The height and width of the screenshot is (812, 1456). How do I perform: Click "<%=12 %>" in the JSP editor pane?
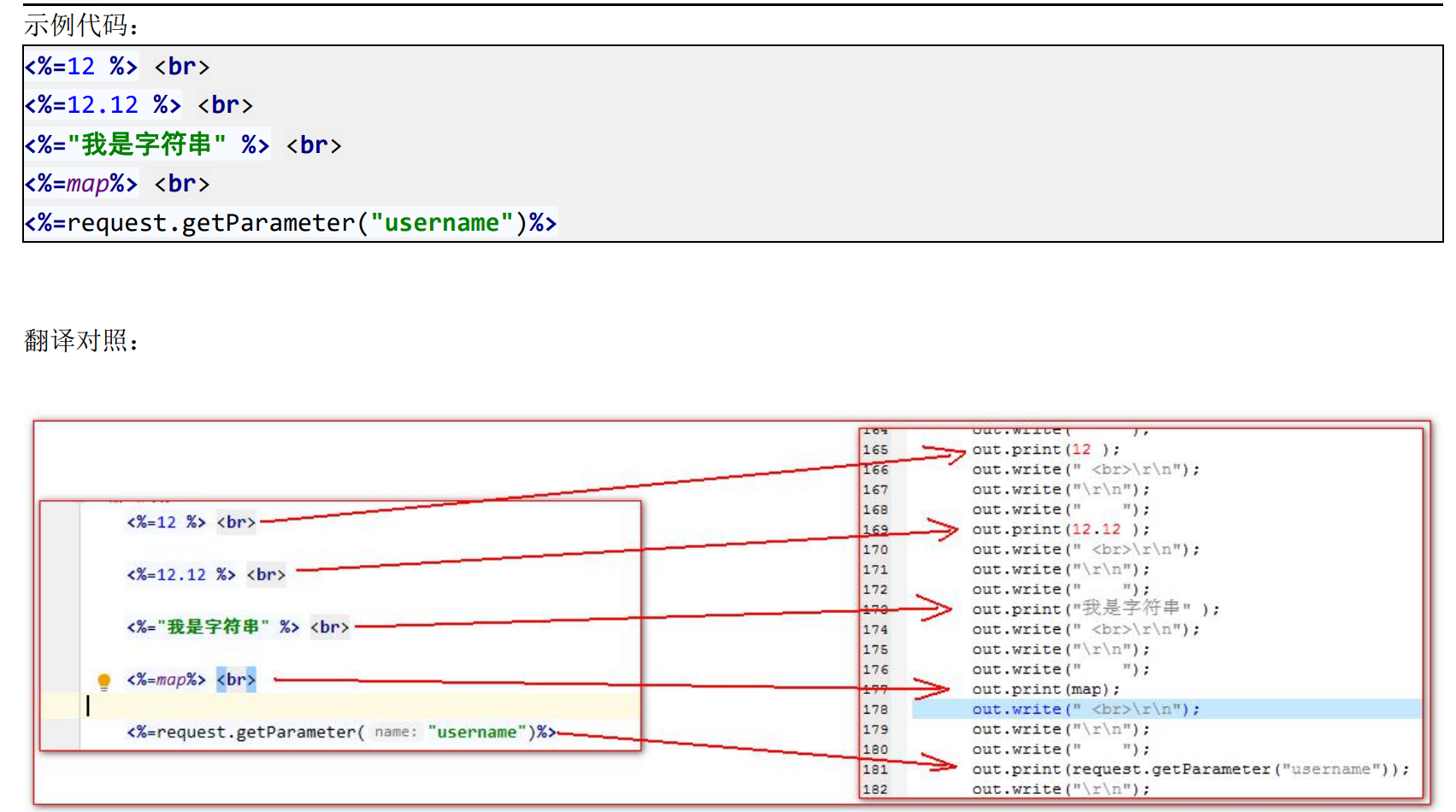pyautogui.click(x=166, y=522)
